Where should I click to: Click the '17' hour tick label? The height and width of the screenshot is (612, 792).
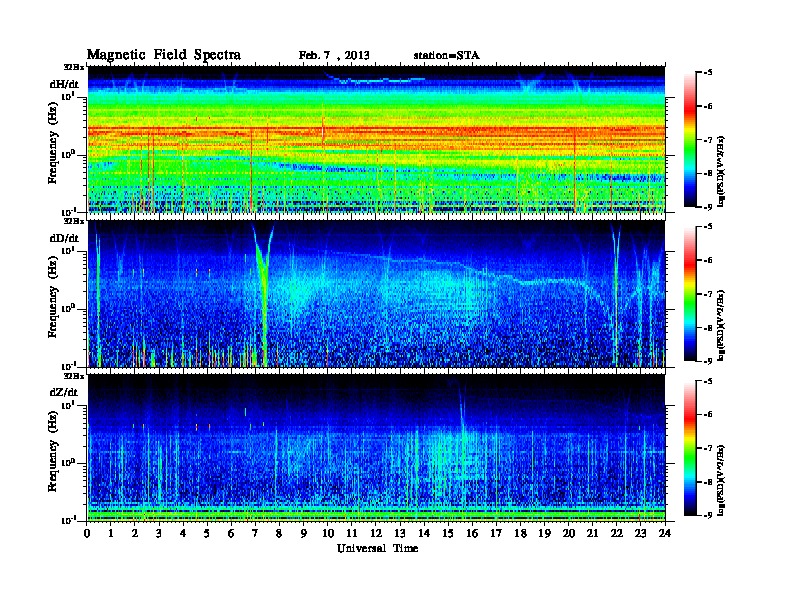496,533
